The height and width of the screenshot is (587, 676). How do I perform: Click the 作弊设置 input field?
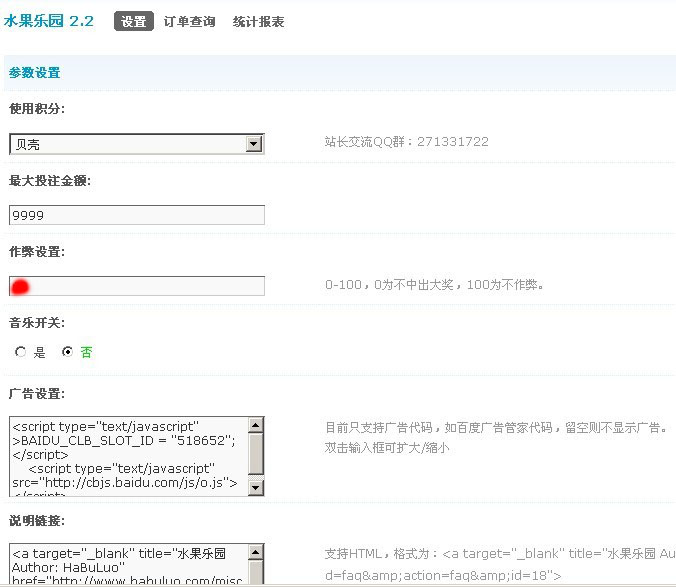(x=137, y=286)
